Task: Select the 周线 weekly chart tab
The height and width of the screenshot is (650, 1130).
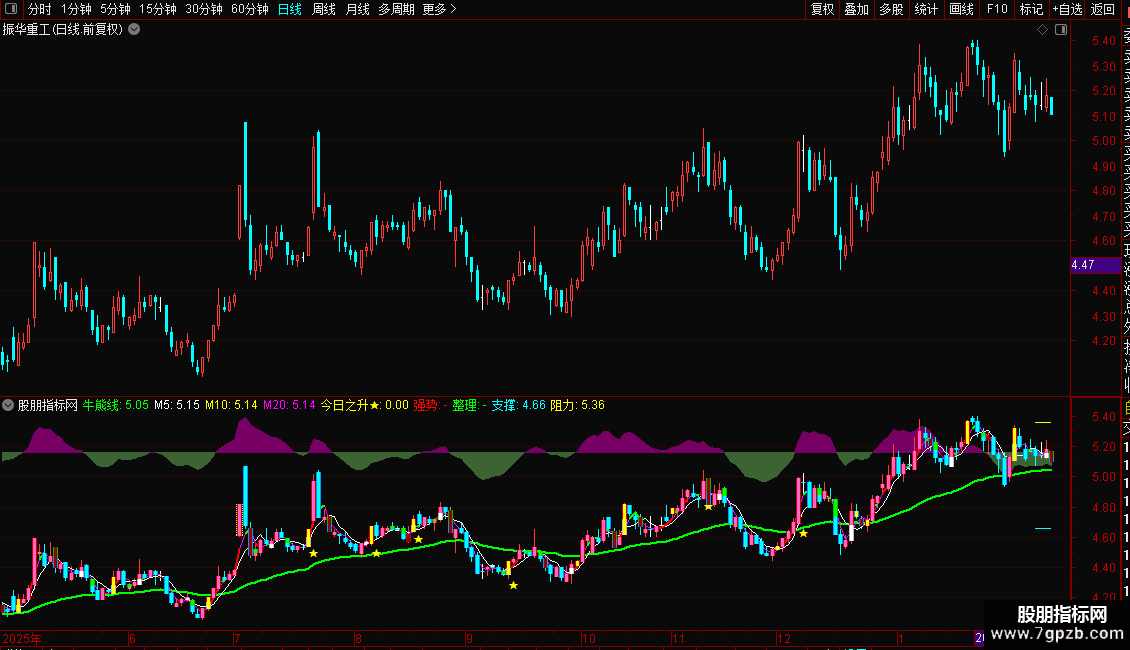Action: click(324, 9)
